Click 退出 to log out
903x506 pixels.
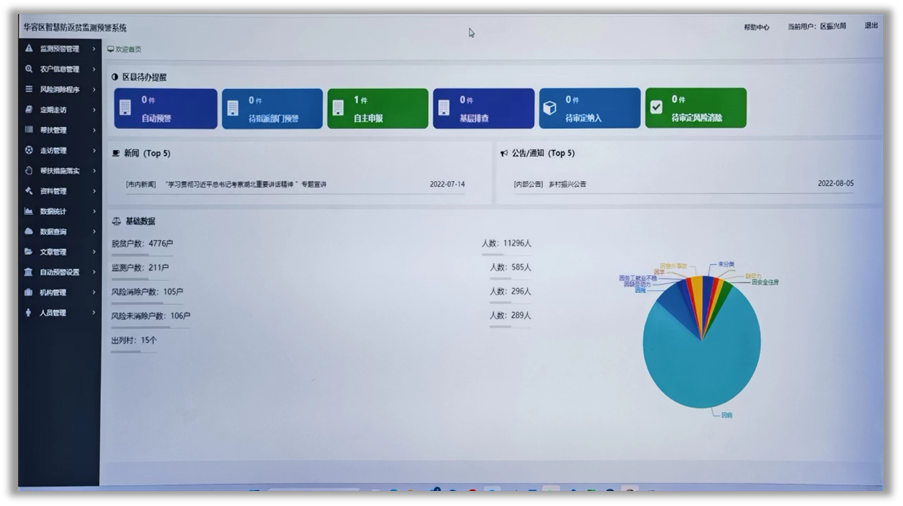click(871, 26)
